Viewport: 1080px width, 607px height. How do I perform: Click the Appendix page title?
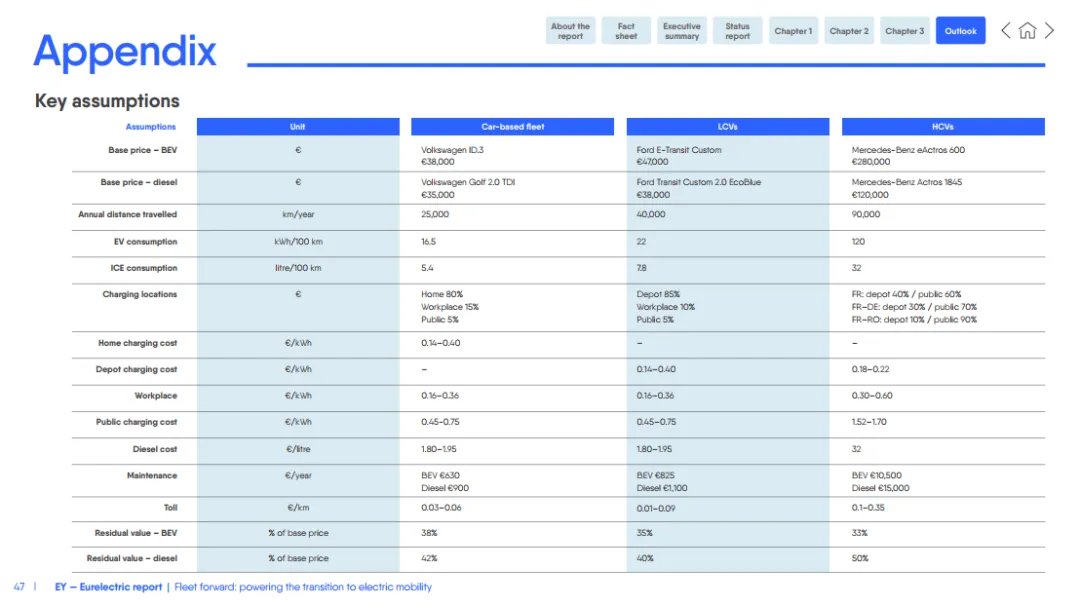pyautogui.click(x=125, y=51)
